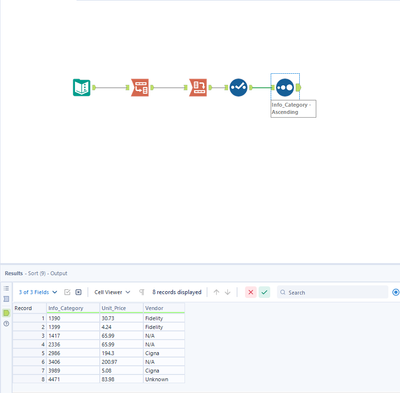
Task: Select Vendor Cigna in record 5
Action: pyautogui.click(x=164, y=353)
